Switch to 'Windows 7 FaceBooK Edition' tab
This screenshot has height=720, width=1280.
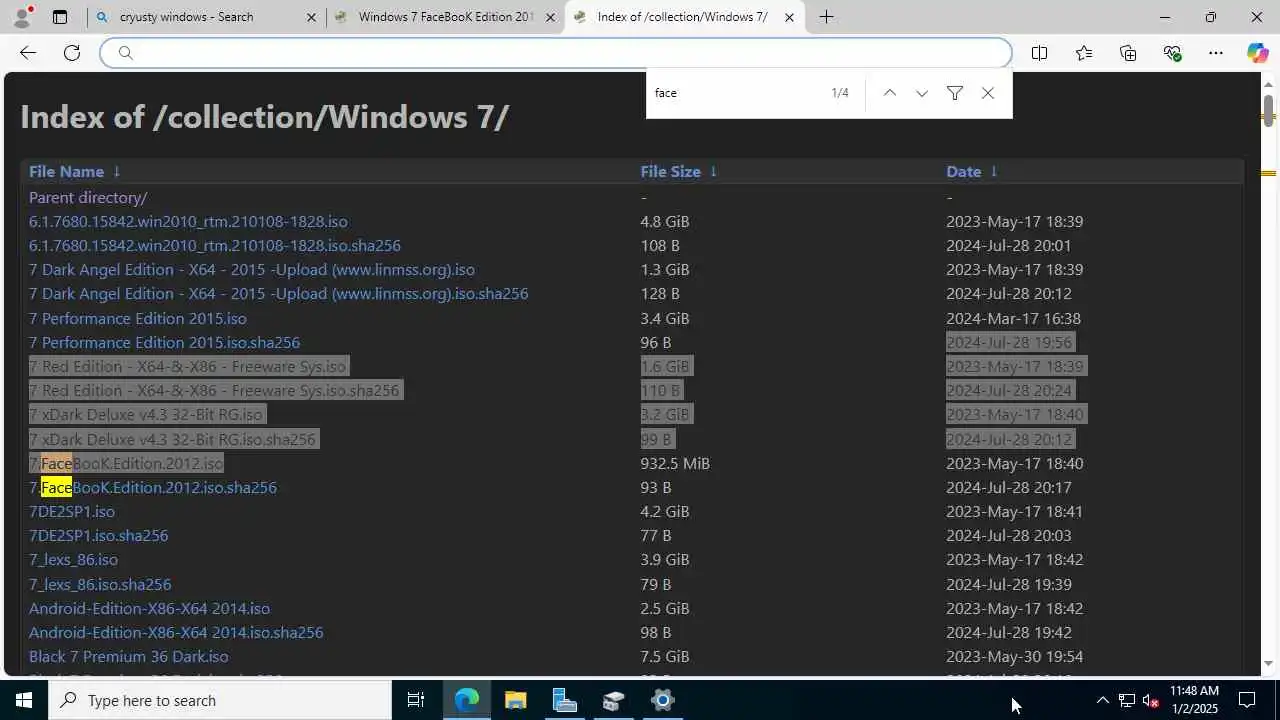click(445, 17)
